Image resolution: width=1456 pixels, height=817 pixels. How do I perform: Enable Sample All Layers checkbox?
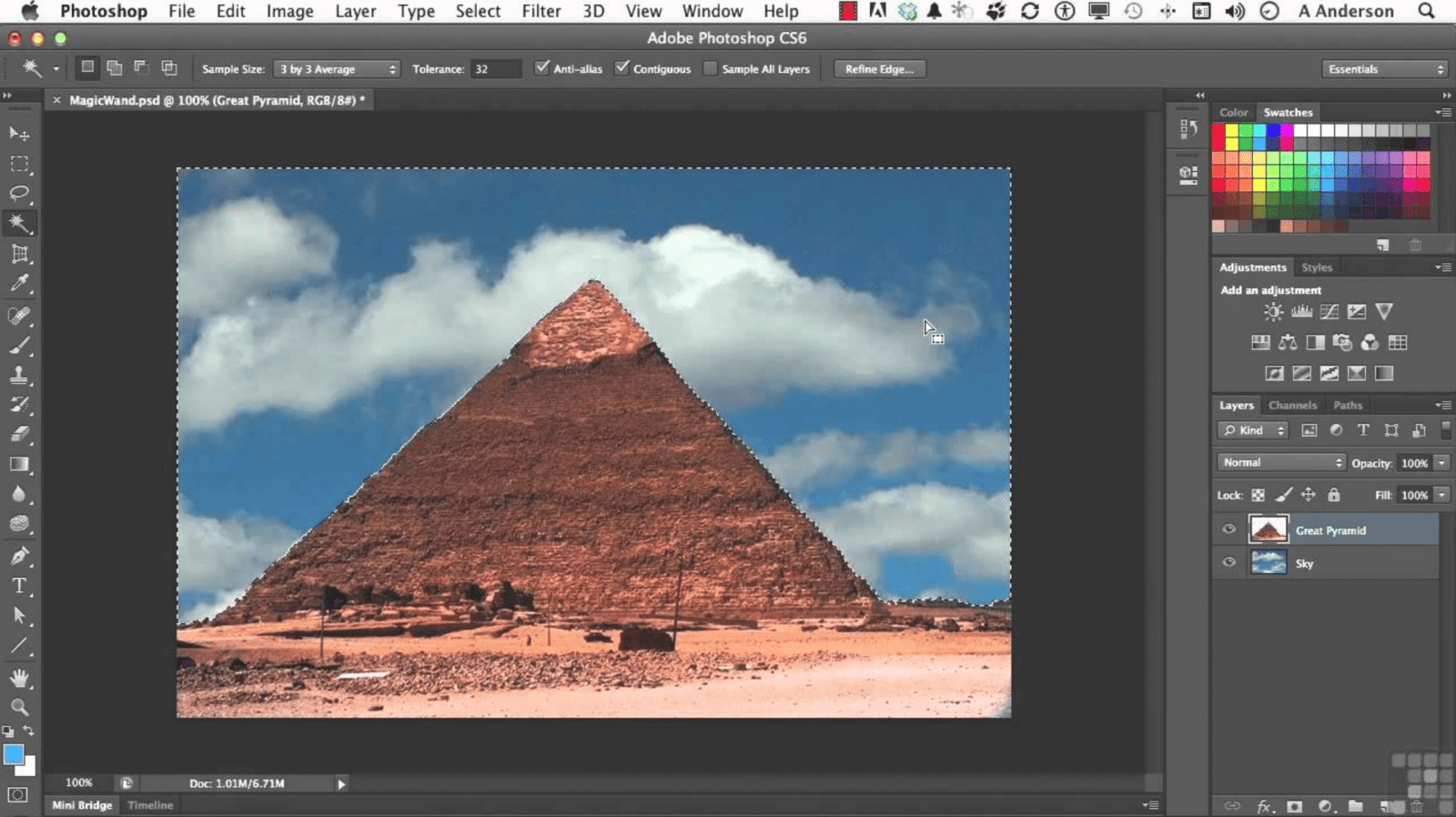click(711, 68)
